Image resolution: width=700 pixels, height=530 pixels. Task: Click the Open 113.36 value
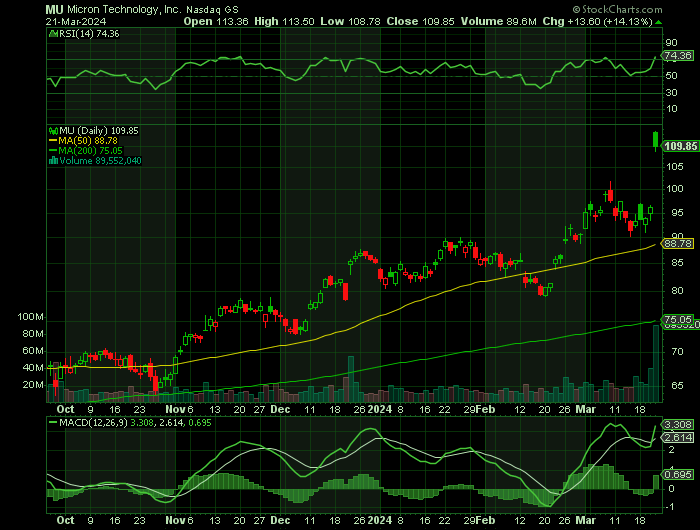216,21
